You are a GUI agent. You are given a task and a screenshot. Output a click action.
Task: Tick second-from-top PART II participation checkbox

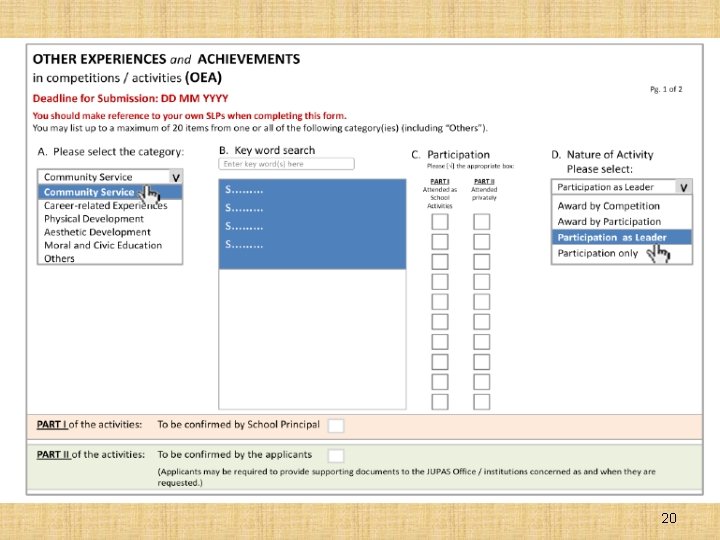pos(482,242)
